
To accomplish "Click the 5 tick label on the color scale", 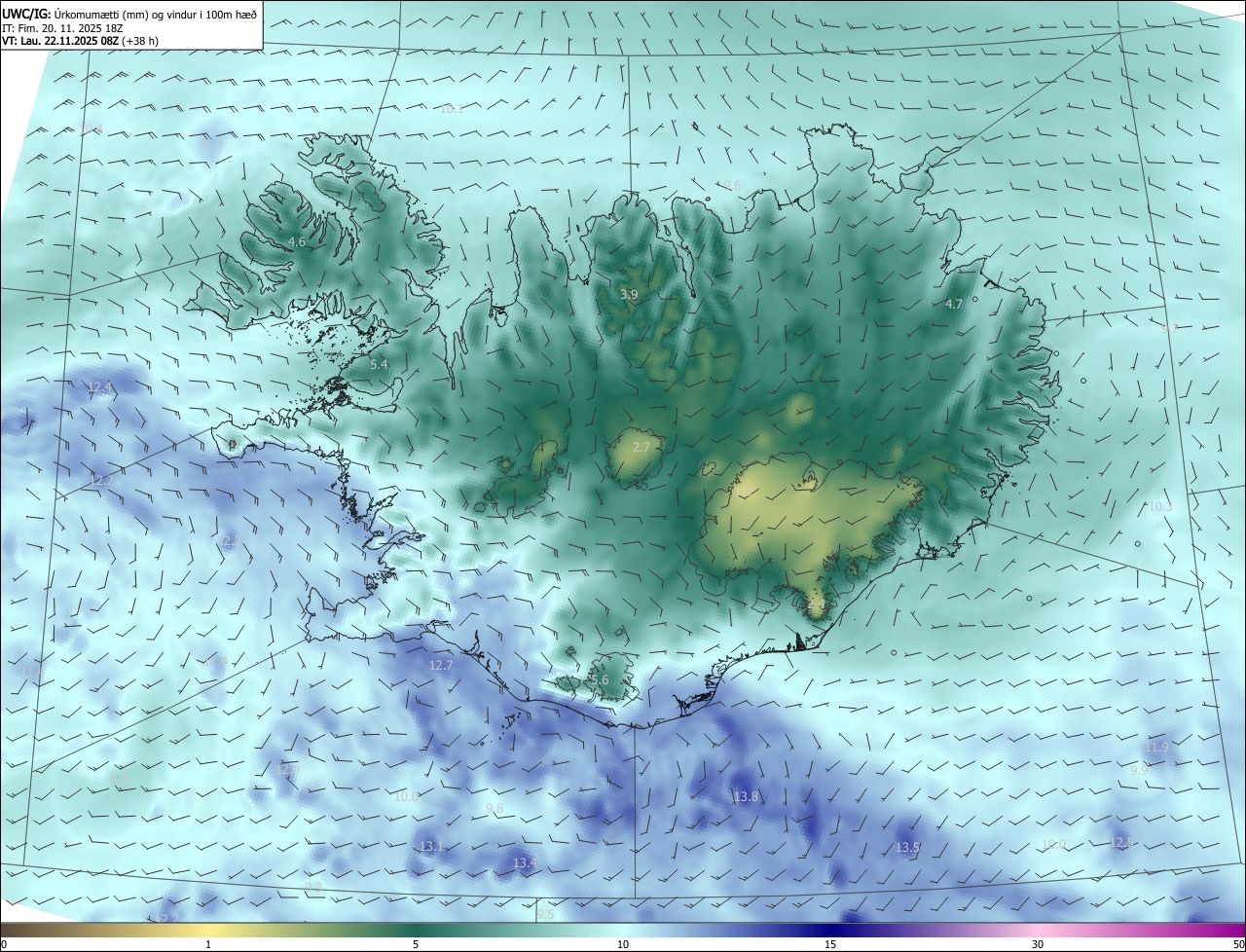I will tap(416, 944).
